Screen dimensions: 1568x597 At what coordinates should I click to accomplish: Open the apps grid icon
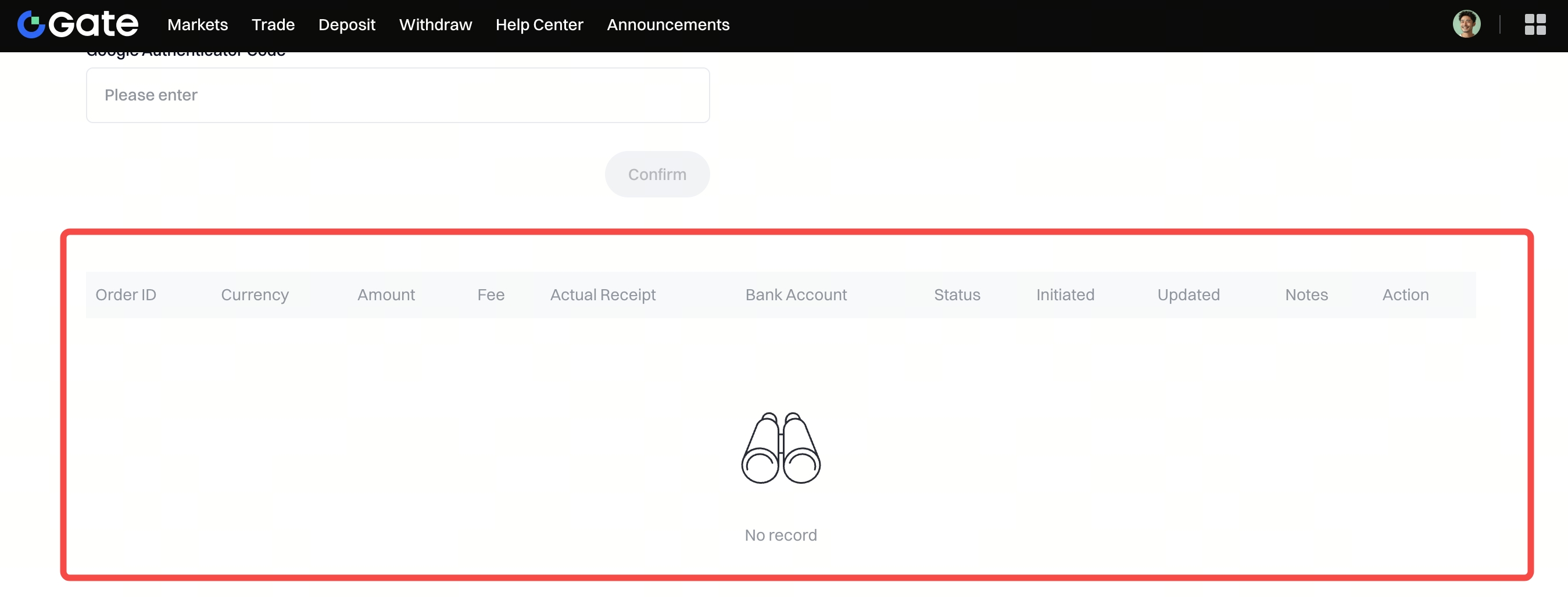1534,24
